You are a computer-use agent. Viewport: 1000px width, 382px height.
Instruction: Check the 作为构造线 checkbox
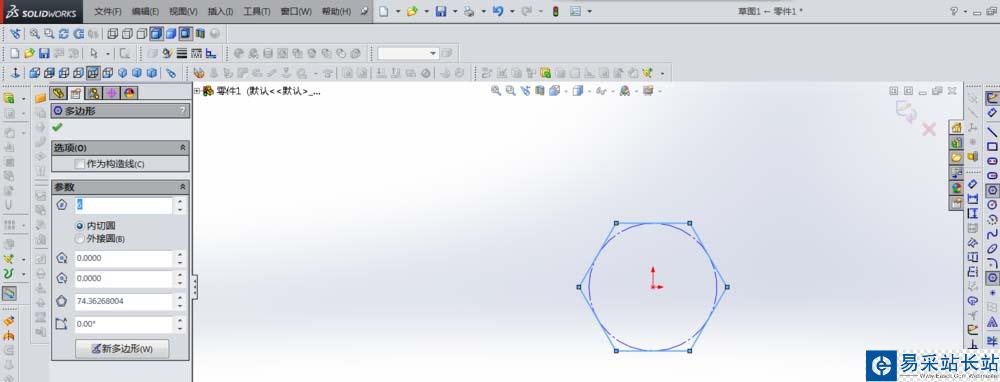79,164
